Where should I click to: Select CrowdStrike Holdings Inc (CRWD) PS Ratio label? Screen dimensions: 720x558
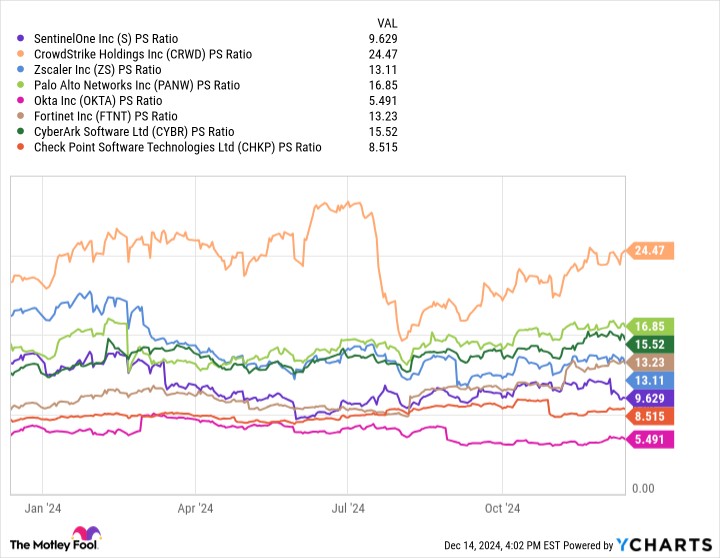pos(143,54)
